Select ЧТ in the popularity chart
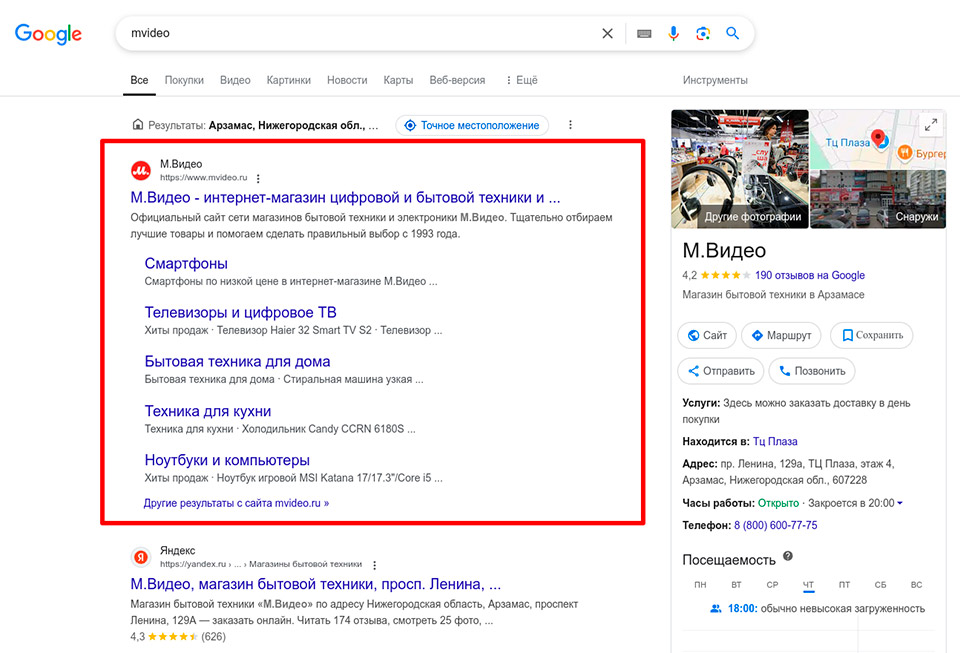 pos(808,585)
